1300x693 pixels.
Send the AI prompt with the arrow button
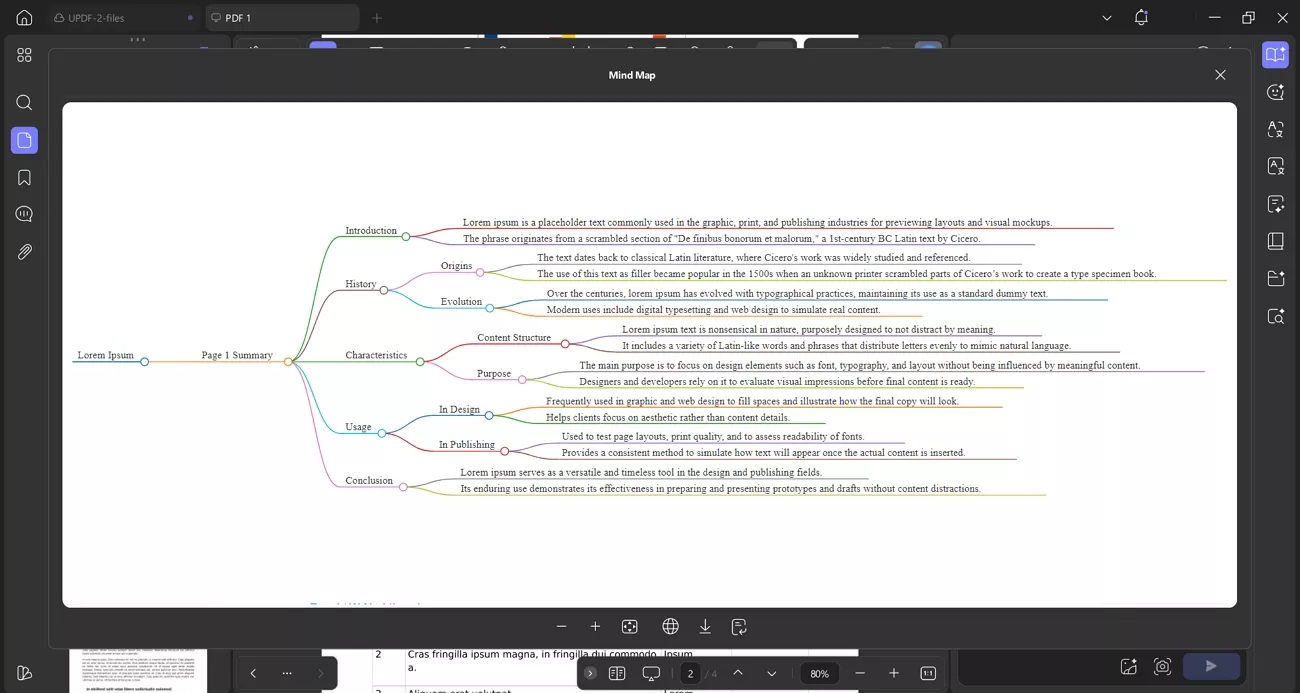pos(1211,665)
